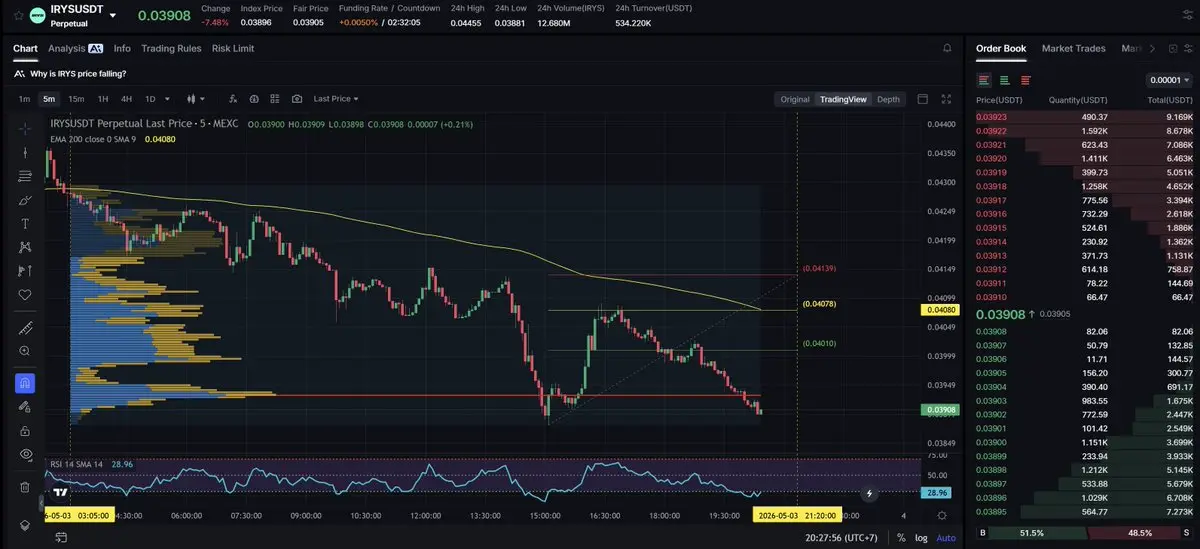
Task: Toggle log scale on price axis
Action: point(921,538)
